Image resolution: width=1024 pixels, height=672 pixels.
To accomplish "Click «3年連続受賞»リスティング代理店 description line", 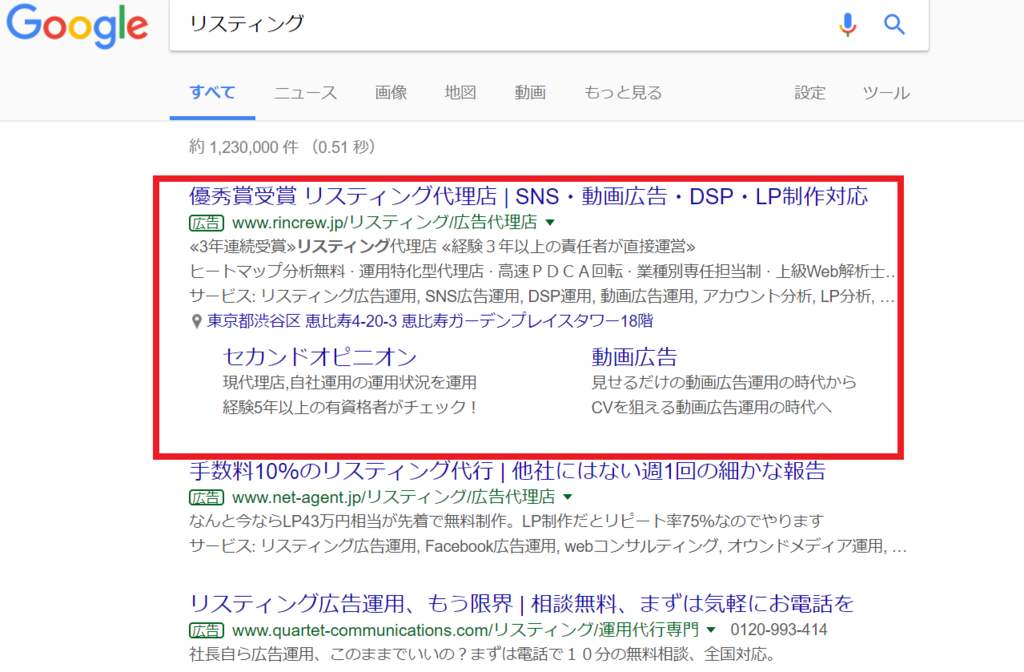I will pos(442,246).
